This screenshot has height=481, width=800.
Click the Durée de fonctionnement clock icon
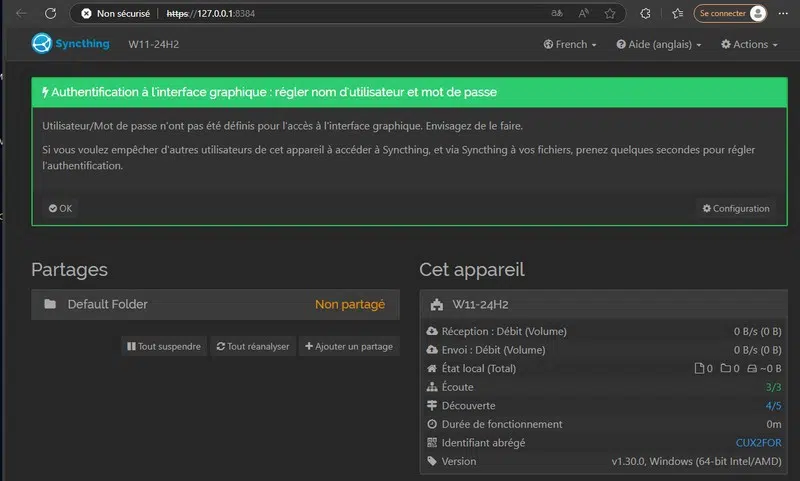tap(432, 424)
